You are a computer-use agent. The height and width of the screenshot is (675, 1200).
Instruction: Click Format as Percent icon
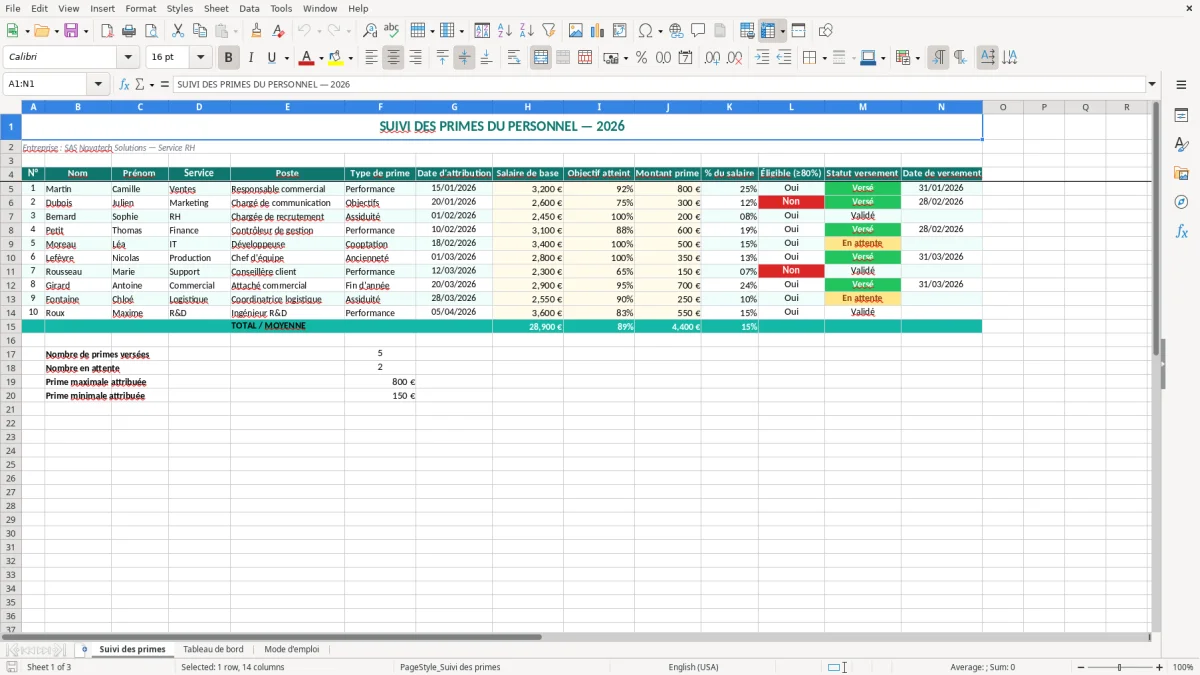pyautogui.click(x=642, y=58)
